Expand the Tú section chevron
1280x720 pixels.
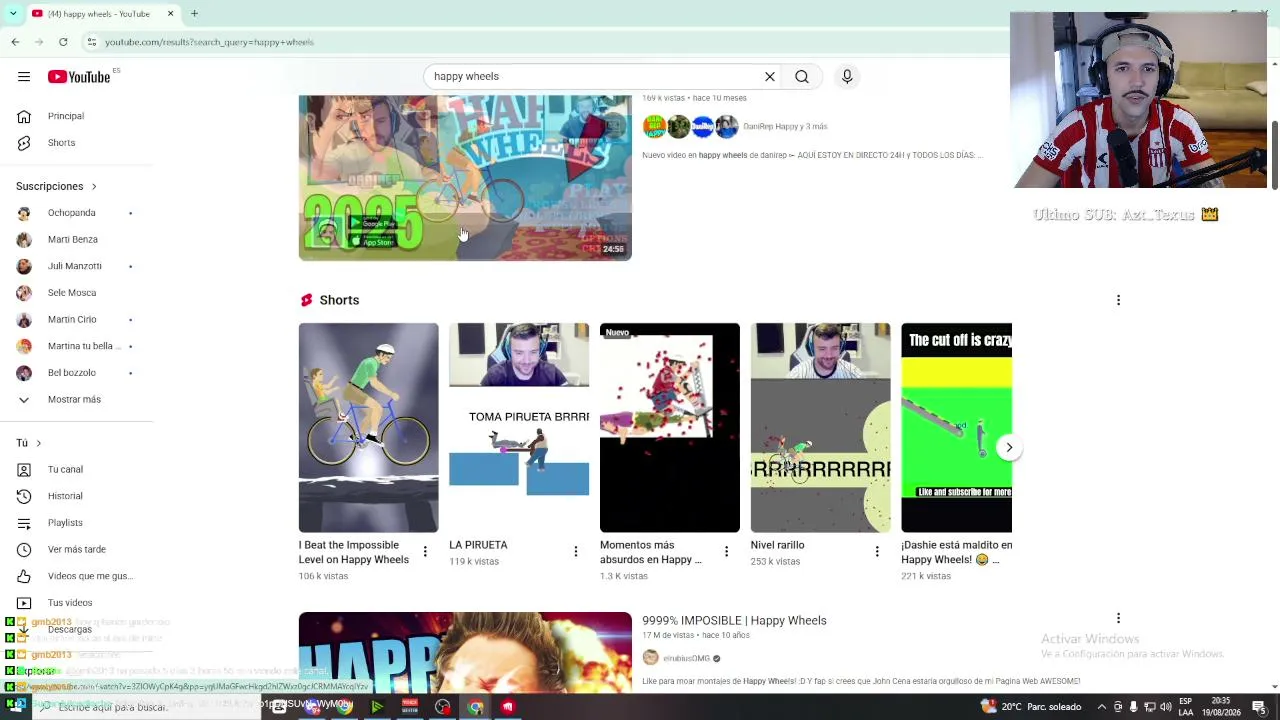click(x=38, y=443)
